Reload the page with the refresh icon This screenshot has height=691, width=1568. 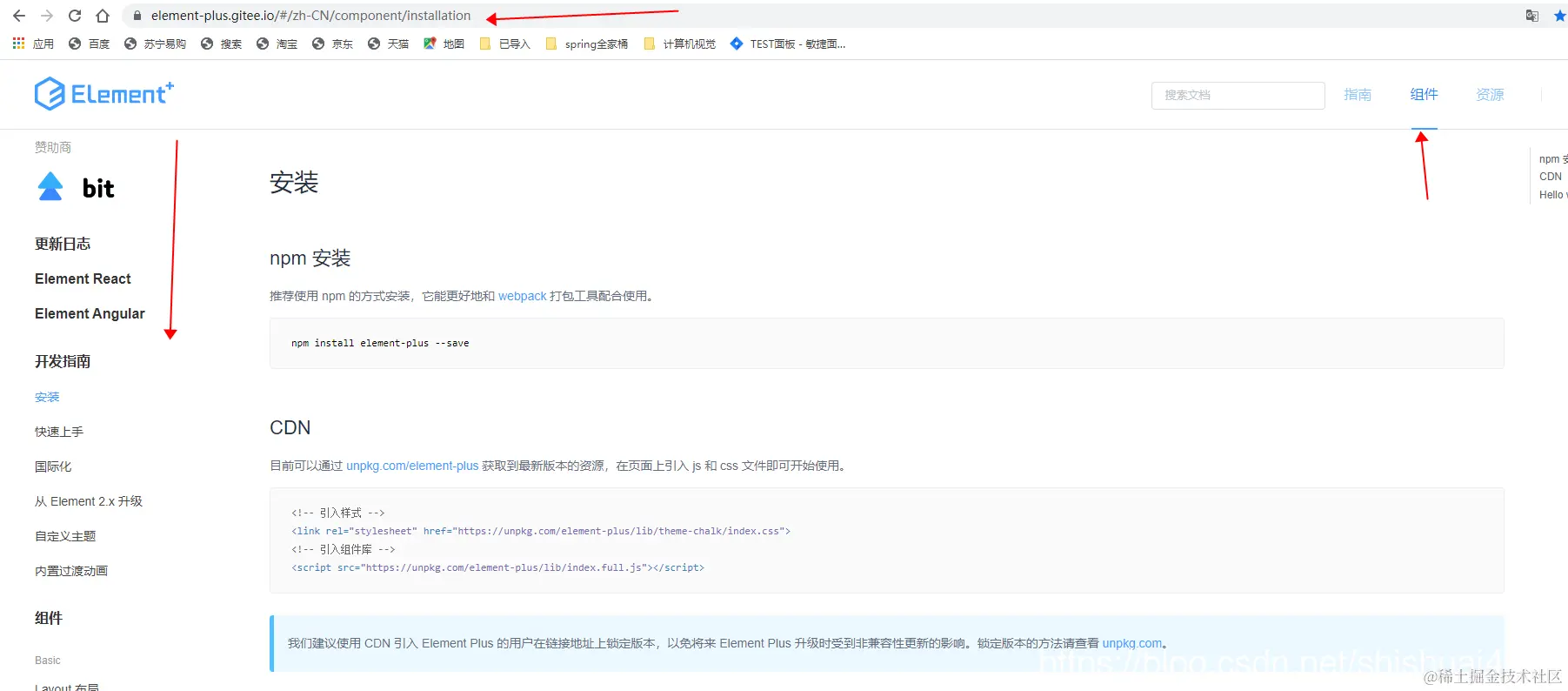[x=75, y=16]
